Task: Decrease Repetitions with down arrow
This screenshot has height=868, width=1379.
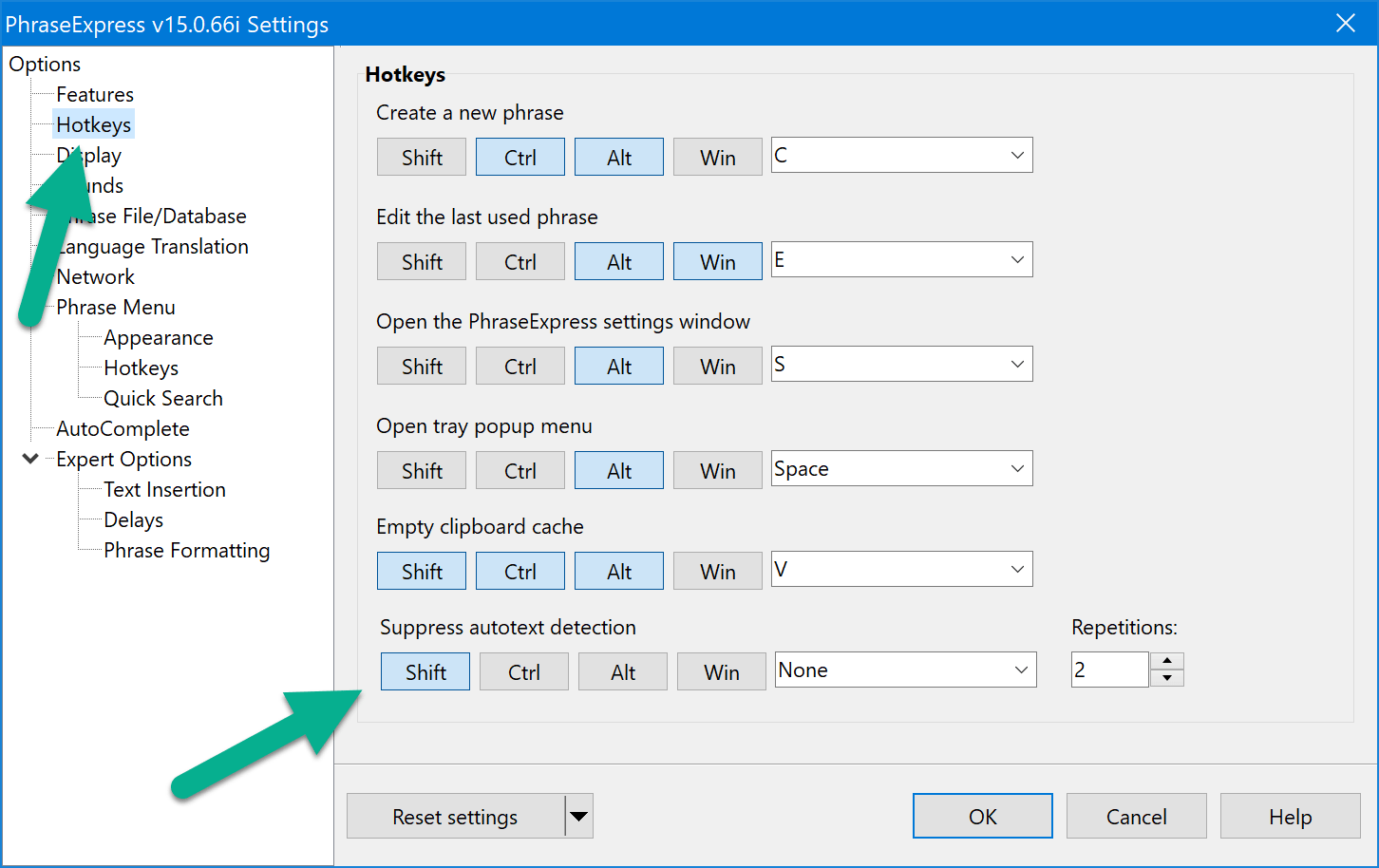Action: 1167,678
